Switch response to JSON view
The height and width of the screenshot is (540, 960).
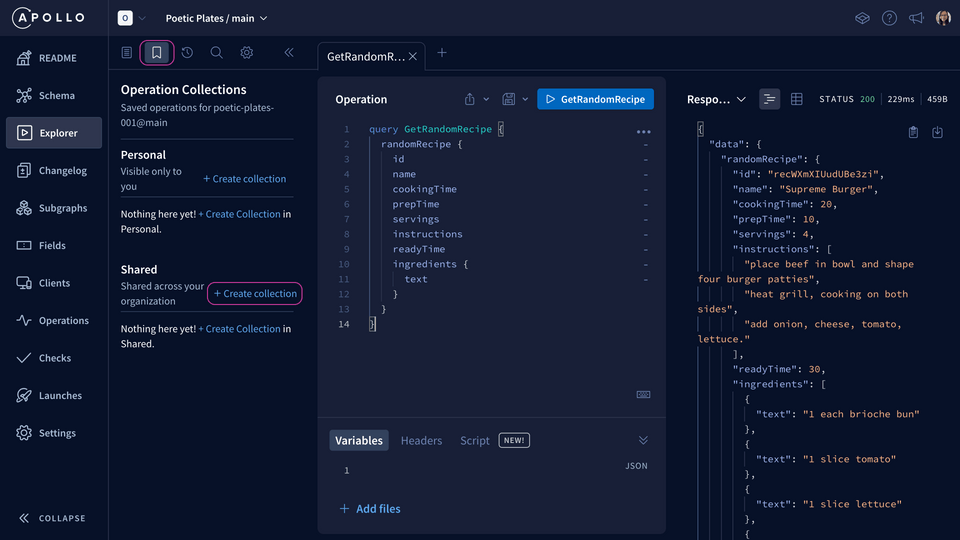[x=770, y=99]
